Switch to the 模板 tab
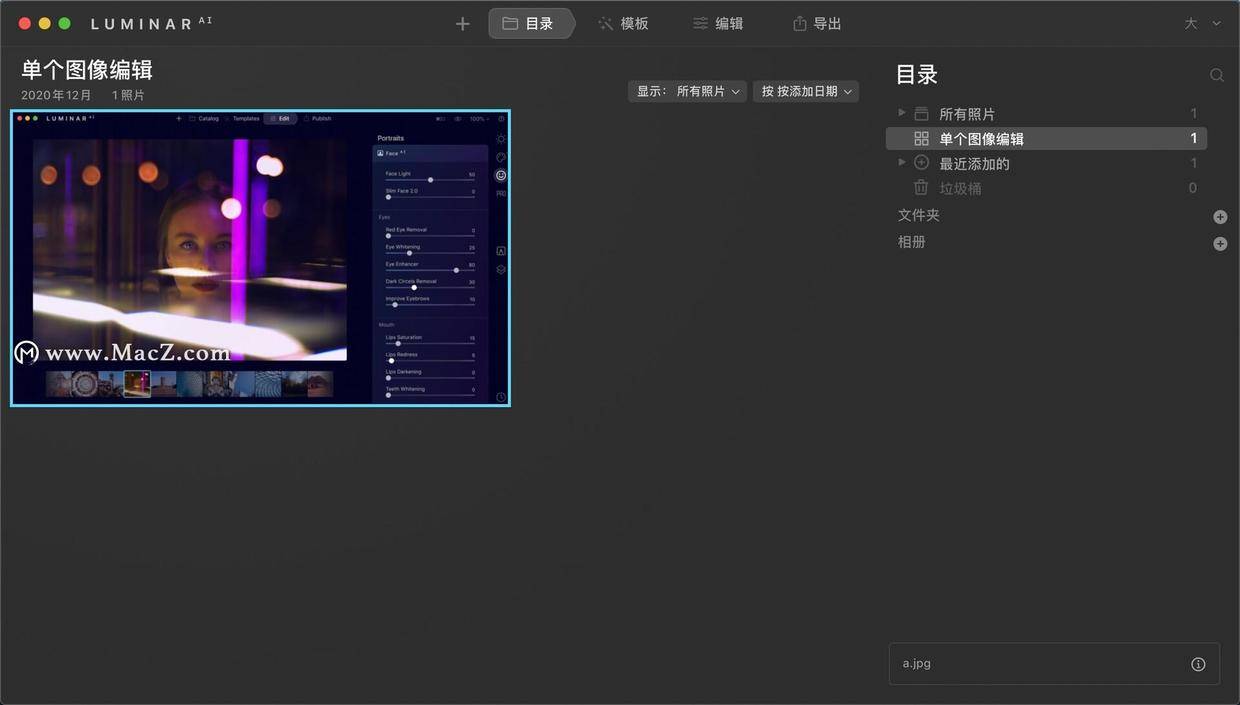The image size is (1240, 705). pyautogui.click(x=623, y=24)
